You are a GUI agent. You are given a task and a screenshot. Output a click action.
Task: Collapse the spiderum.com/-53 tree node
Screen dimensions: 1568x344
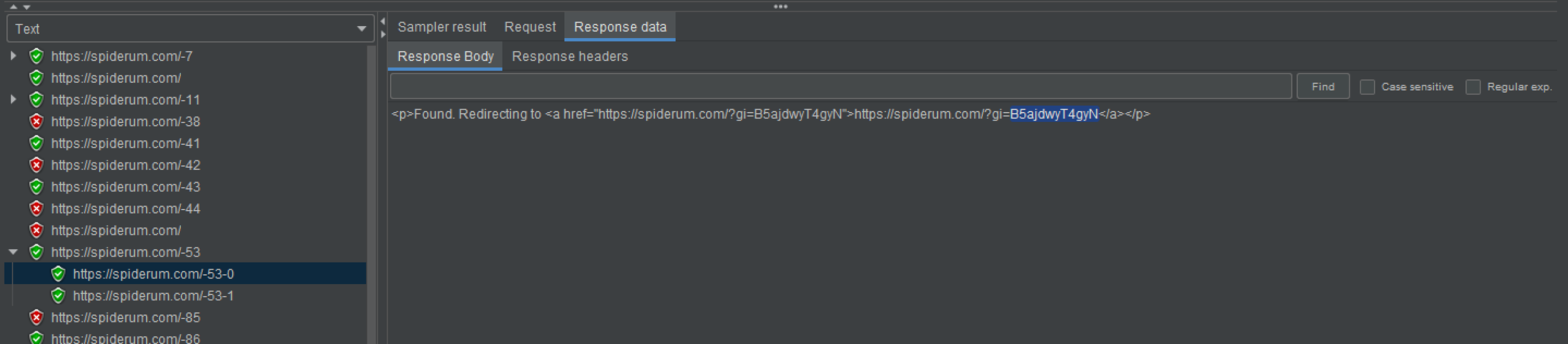(13, 252)
